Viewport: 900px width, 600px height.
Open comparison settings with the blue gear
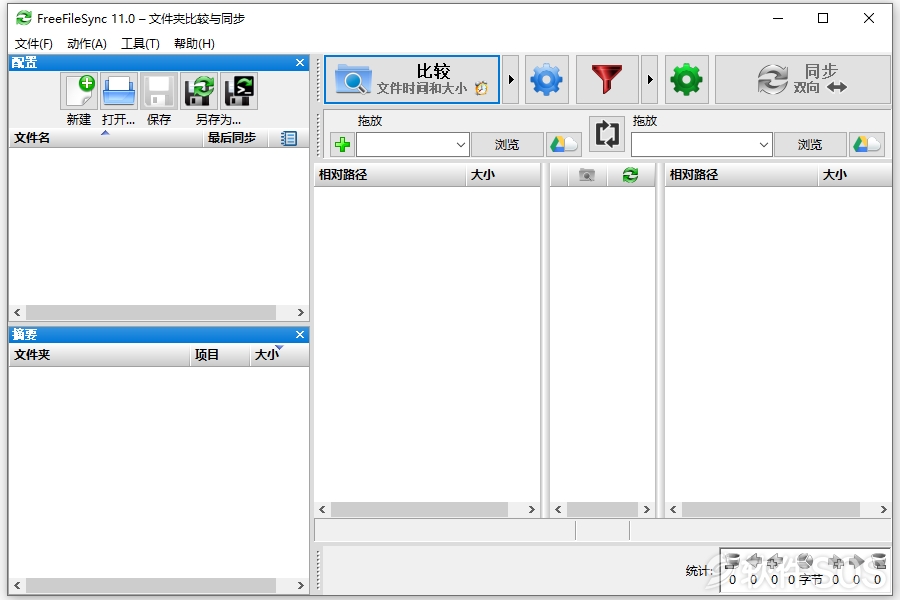pyautogui.click(x=546, y=80)
